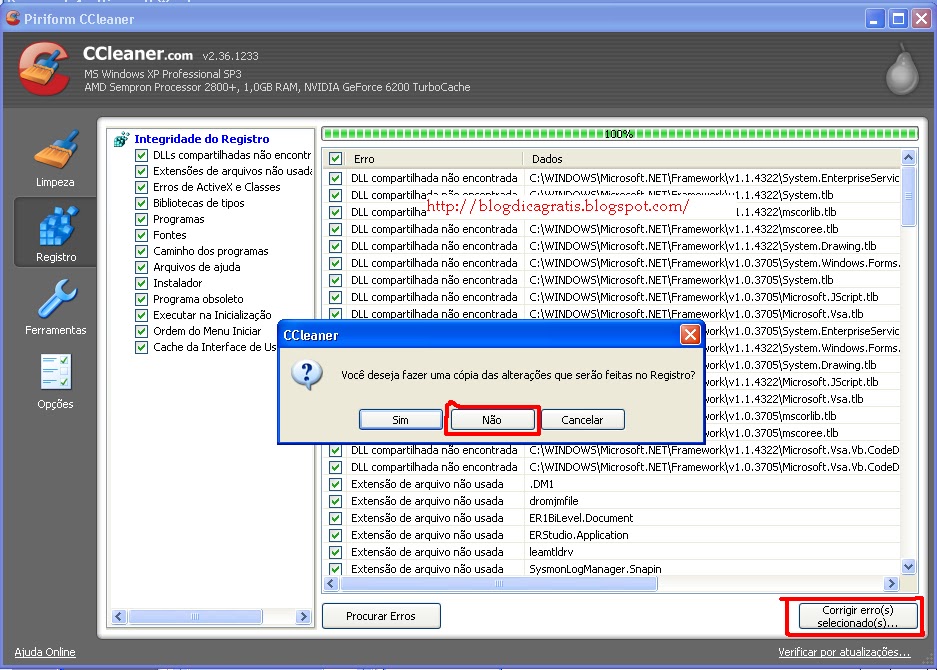Click Sim to back up registry
Image resolution: width=937 pixels, height=670 pixels.
pyautogui.click(x=400, y=420)
